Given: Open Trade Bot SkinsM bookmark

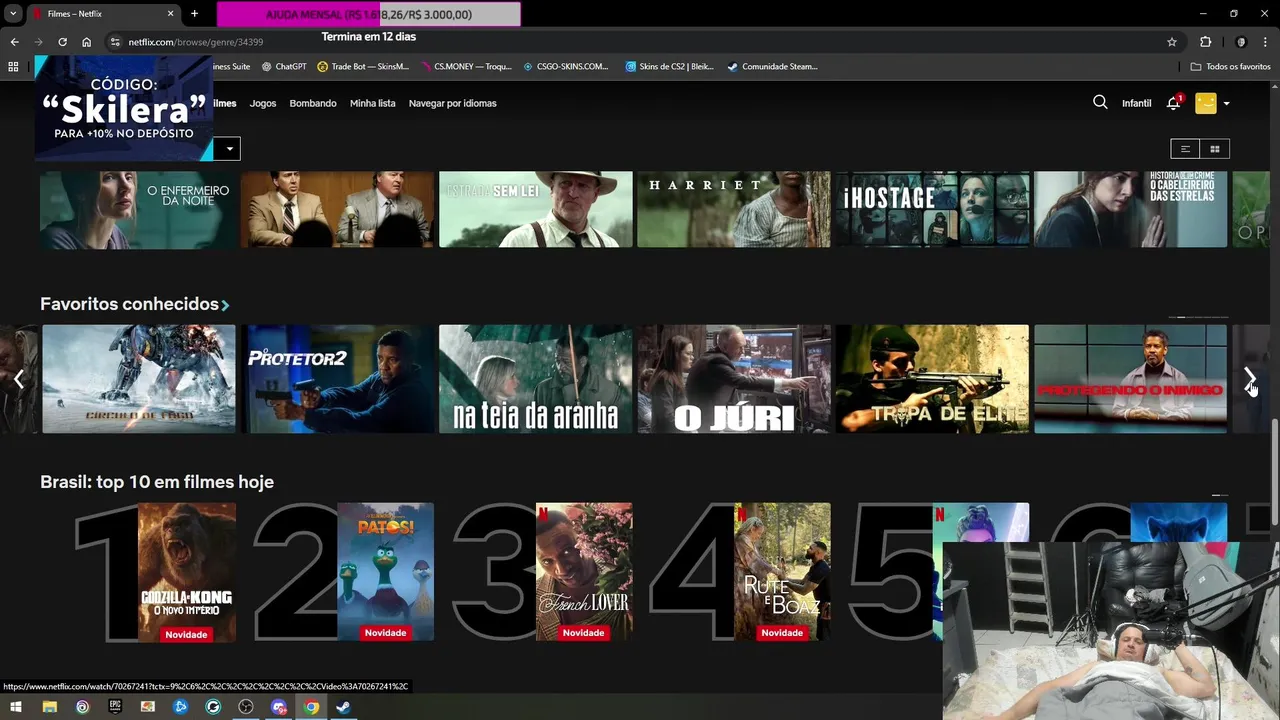Looking at the screenshot, I should [x=363, y=66].
